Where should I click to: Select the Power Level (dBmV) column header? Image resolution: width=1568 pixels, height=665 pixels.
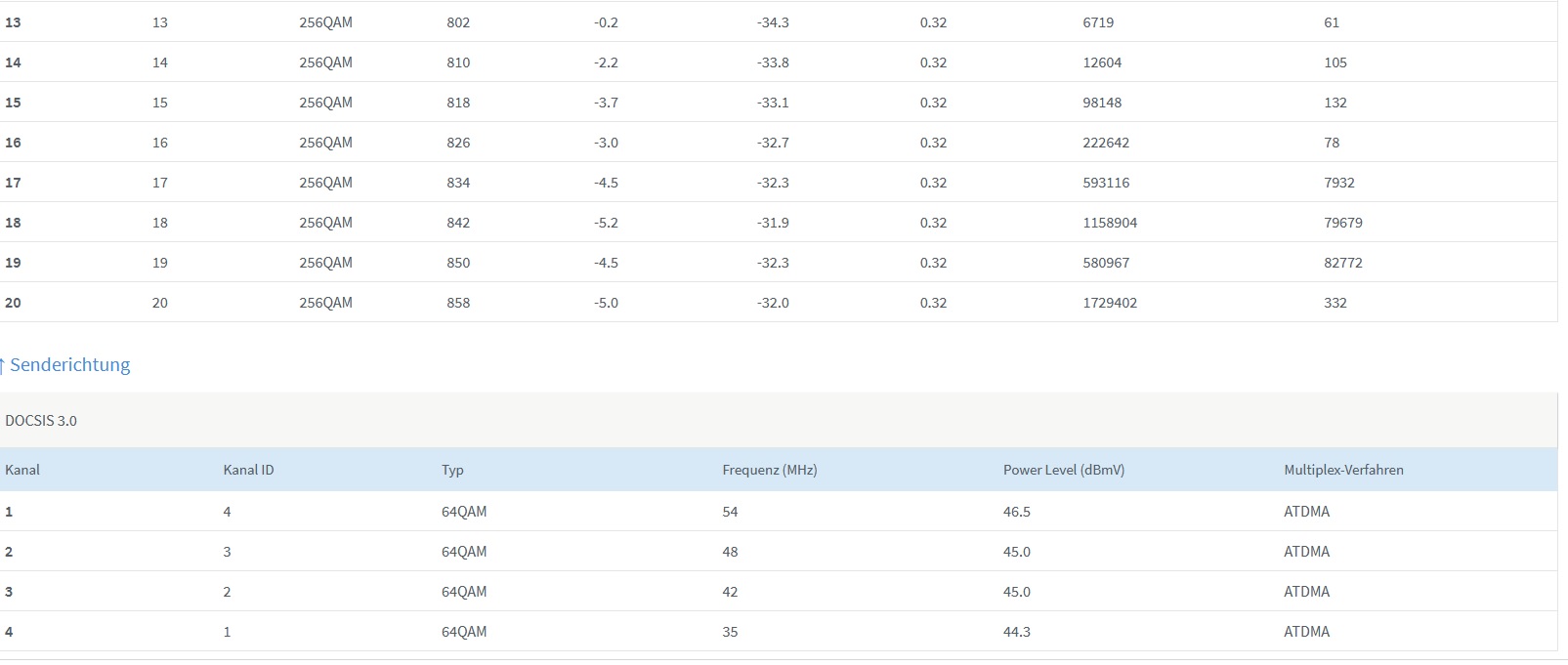pos(1063,470)
